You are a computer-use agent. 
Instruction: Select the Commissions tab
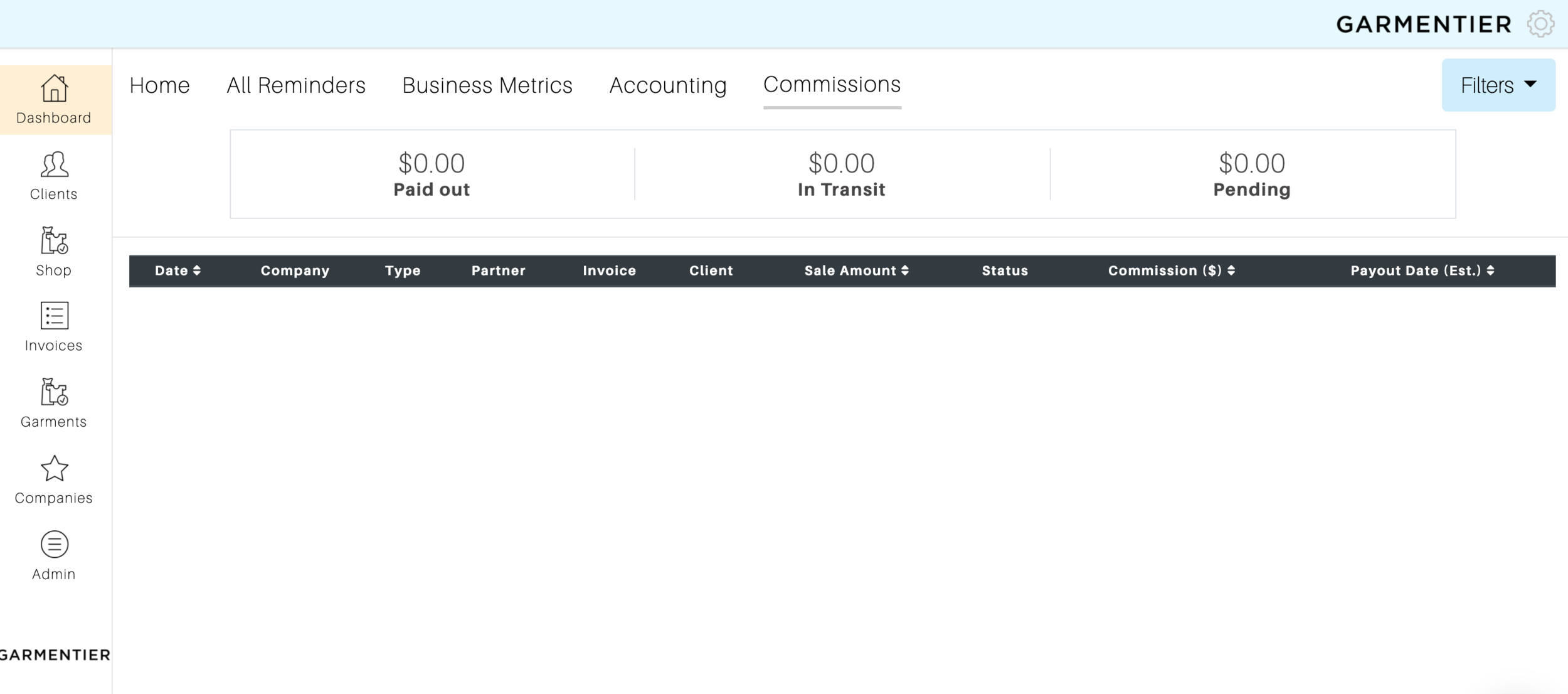click(x=832, y=85)
